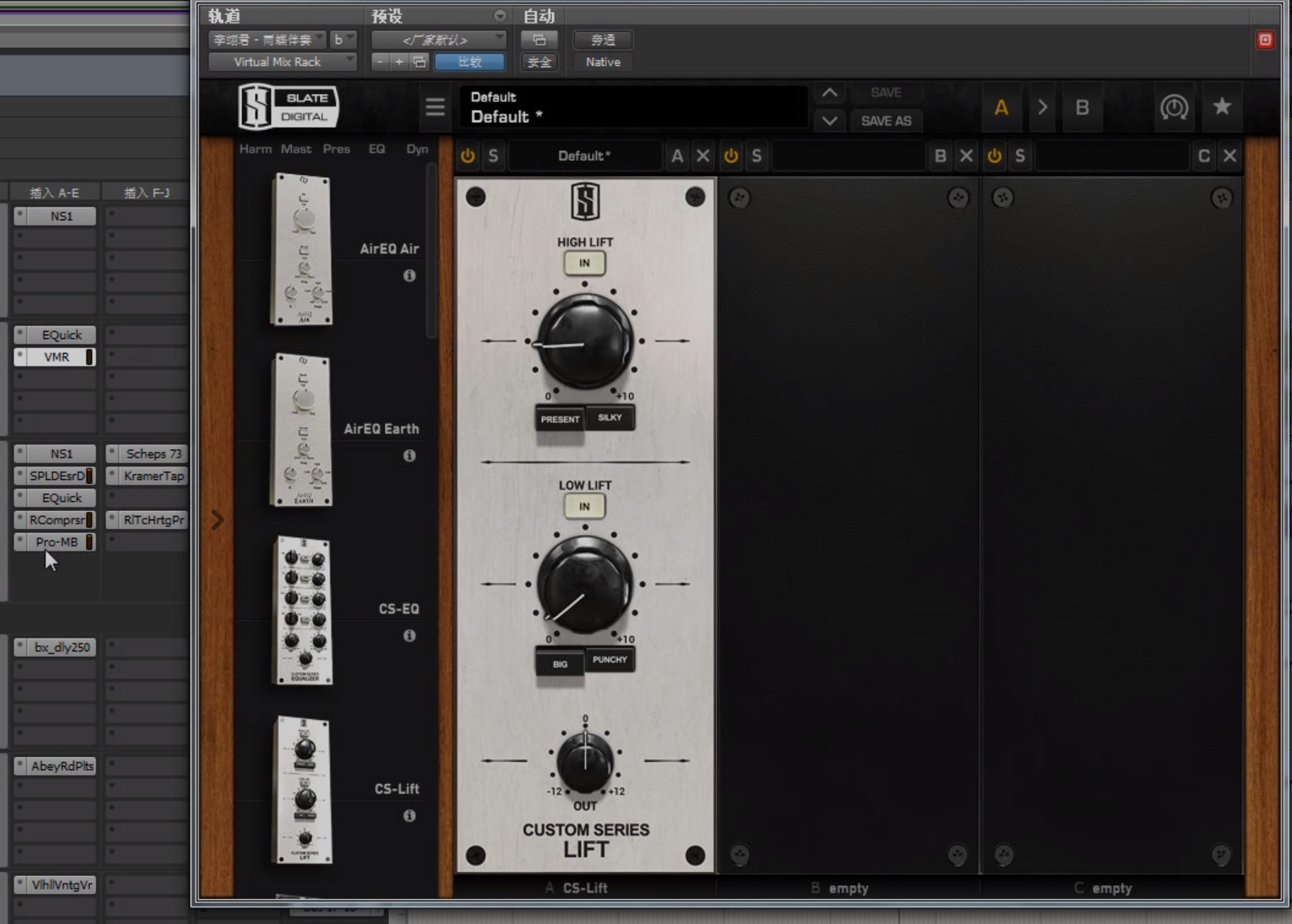Image resolution: width=1292 pixels, height=924 pixels.
Task: Open the Virtual Mix Rack plugin selector
Action: pos(282,62)
